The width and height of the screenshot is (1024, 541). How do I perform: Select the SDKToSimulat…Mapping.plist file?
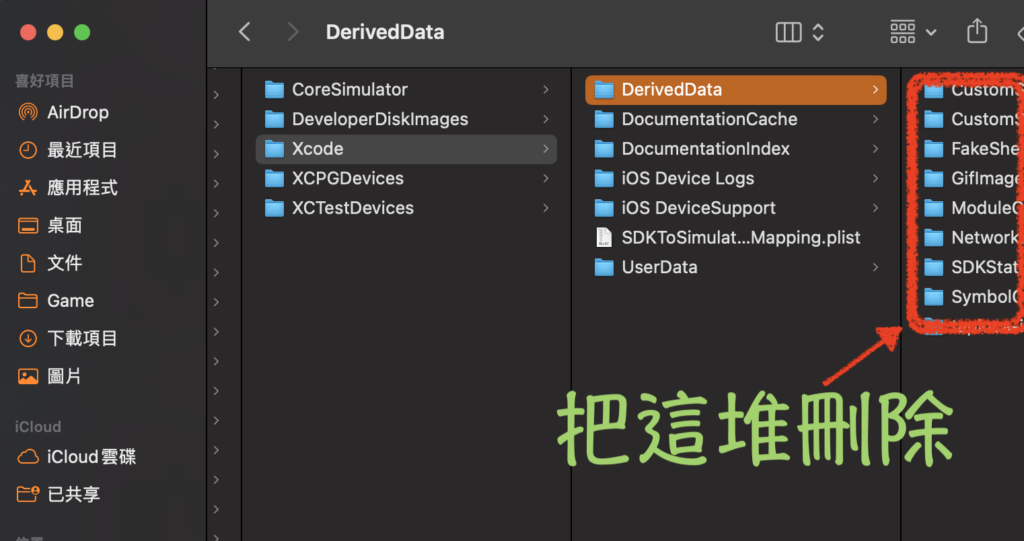coord(740,238)
